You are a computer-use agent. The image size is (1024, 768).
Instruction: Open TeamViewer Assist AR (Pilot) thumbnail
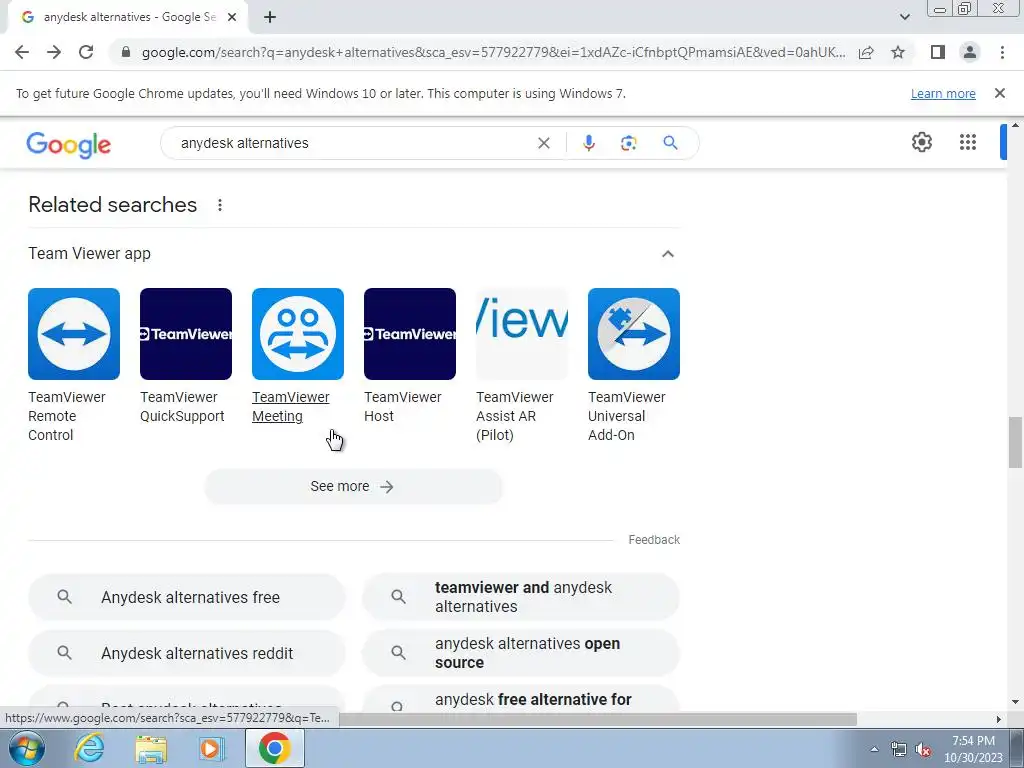(522, 334)
